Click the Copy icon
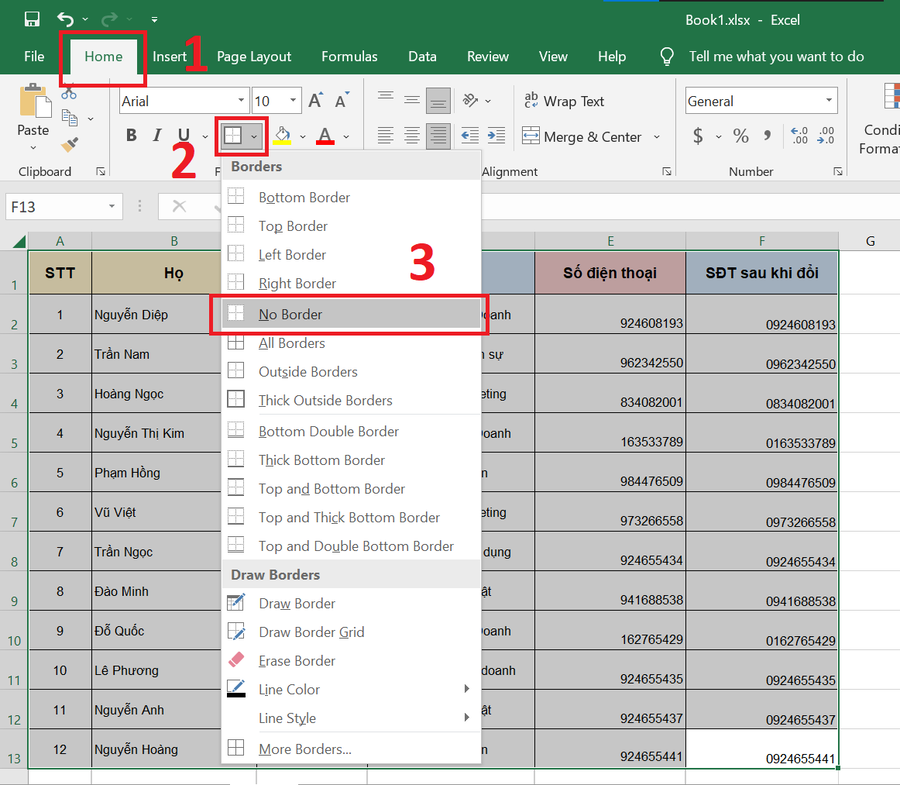The image size is (900, 785). point(69,118)
